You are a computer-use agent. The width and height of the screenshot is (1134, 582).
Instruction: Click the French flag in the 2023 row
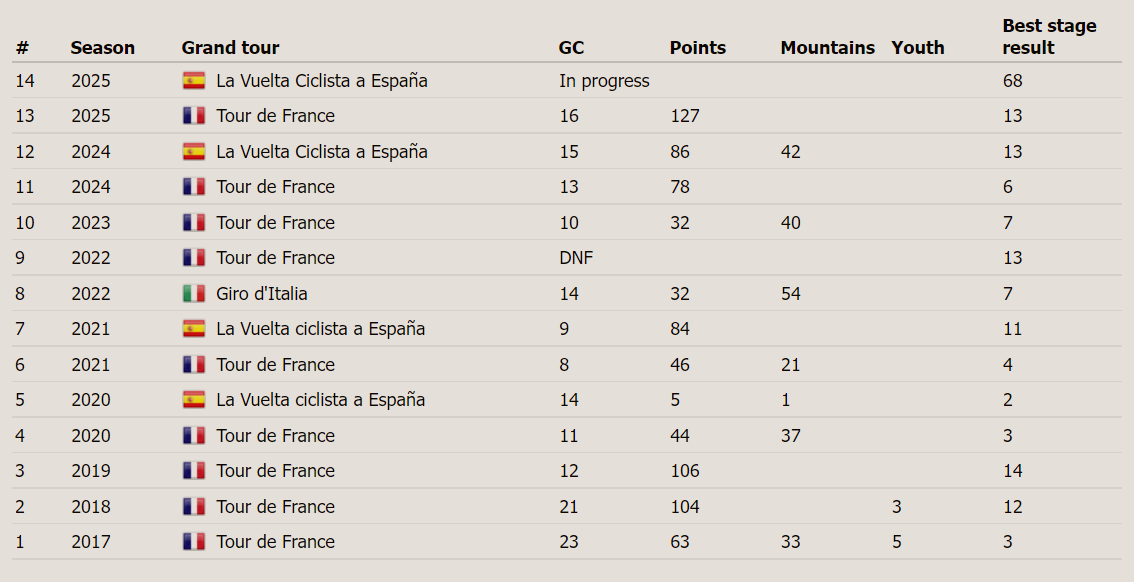point(194,223)
